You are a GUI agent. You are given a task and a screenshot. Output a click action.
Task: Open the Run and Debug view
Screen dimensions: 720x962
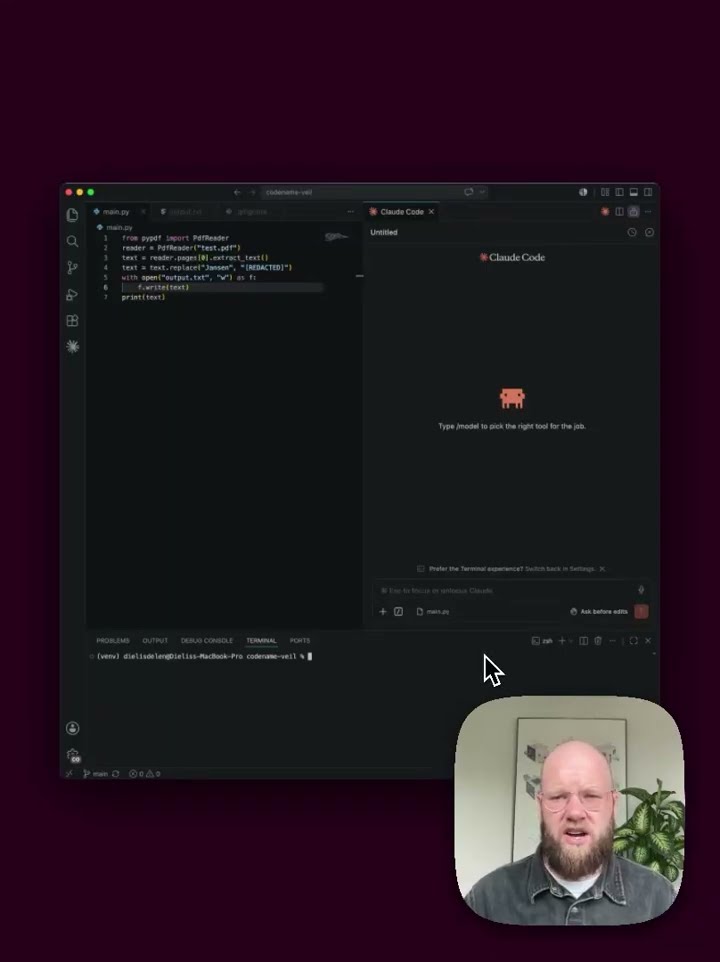point(72,294)
